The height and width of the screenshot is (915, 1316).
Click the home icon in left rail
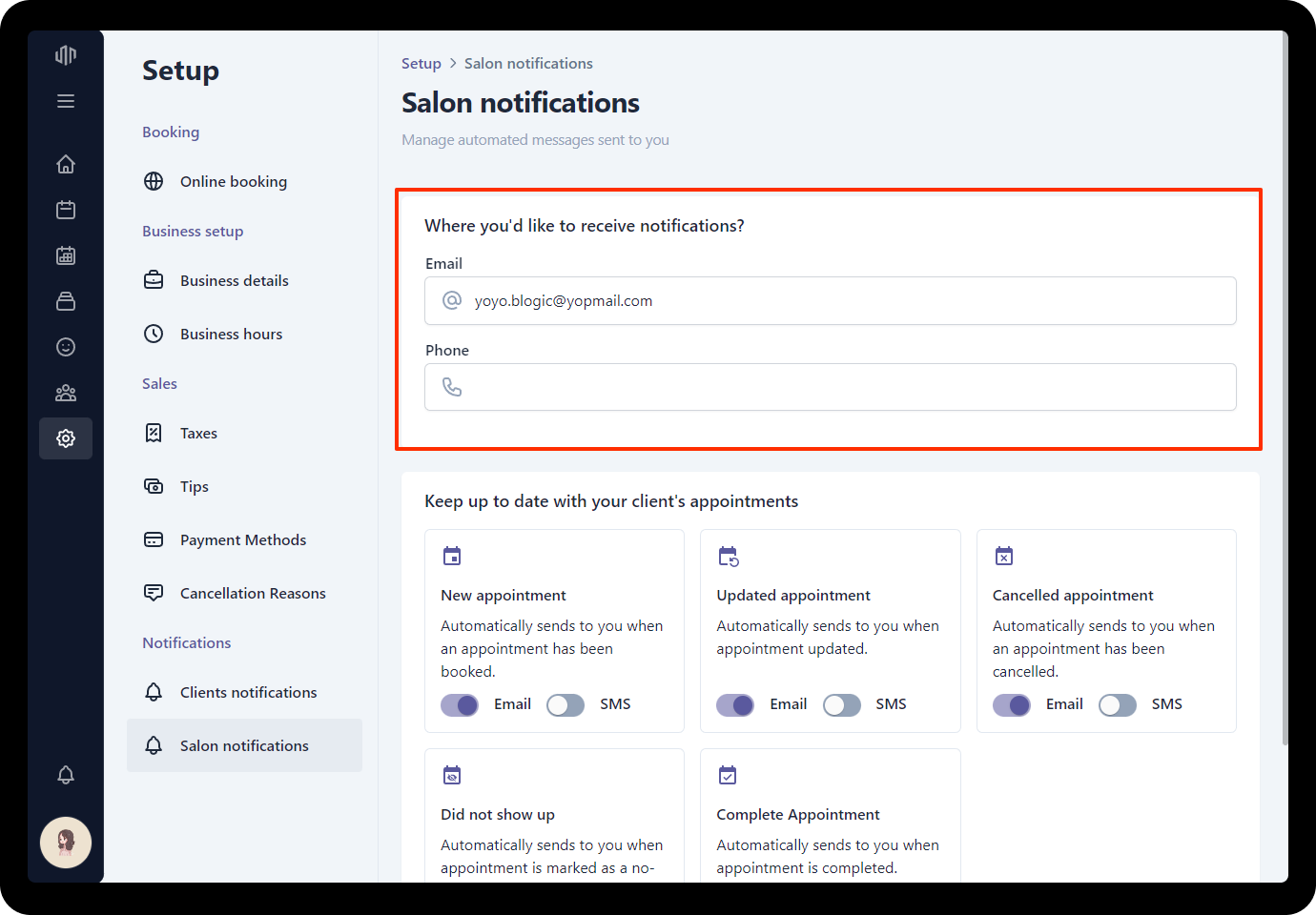[x=66, y=164]
